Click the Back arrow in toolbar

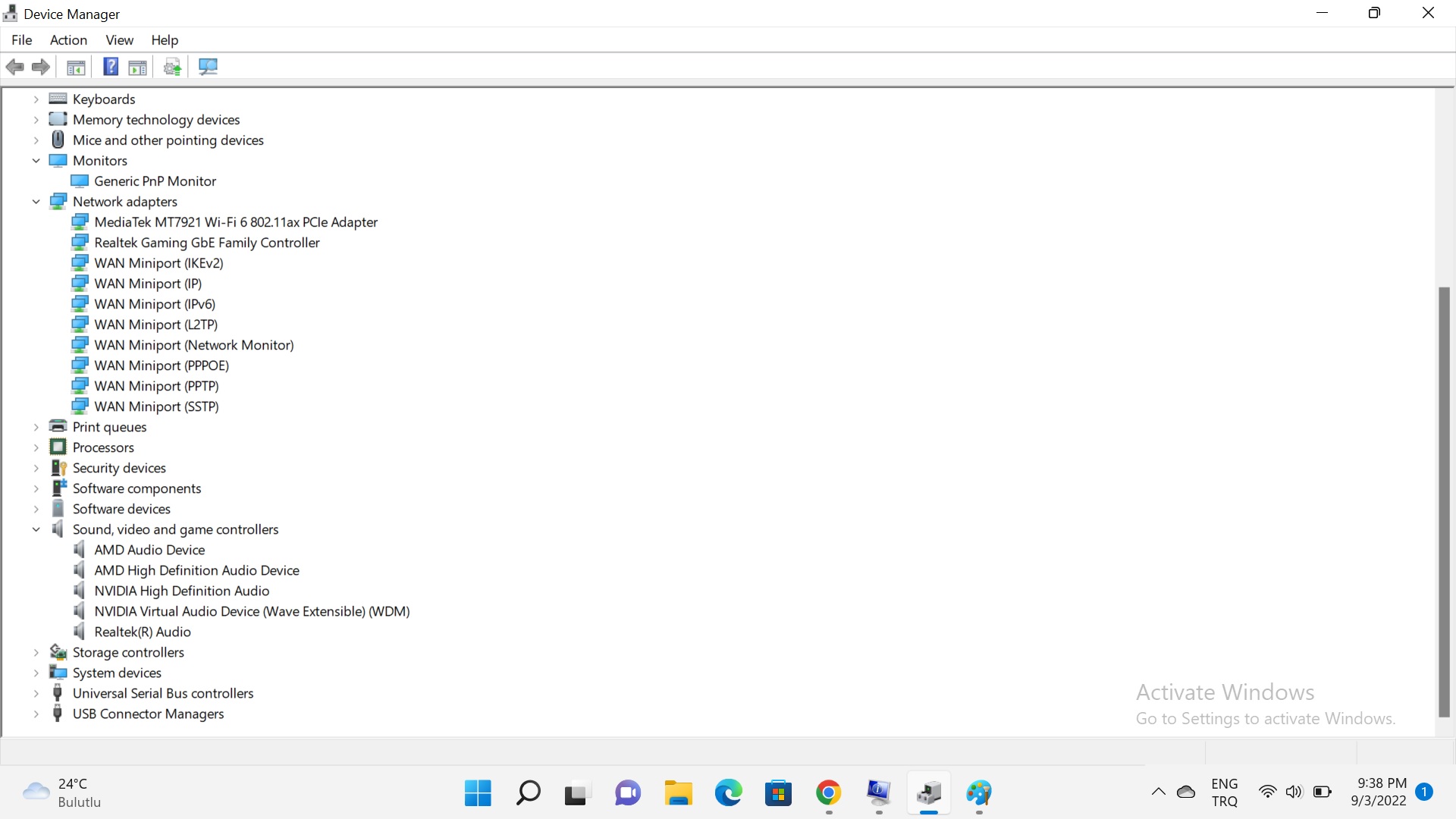pos(15,67)
